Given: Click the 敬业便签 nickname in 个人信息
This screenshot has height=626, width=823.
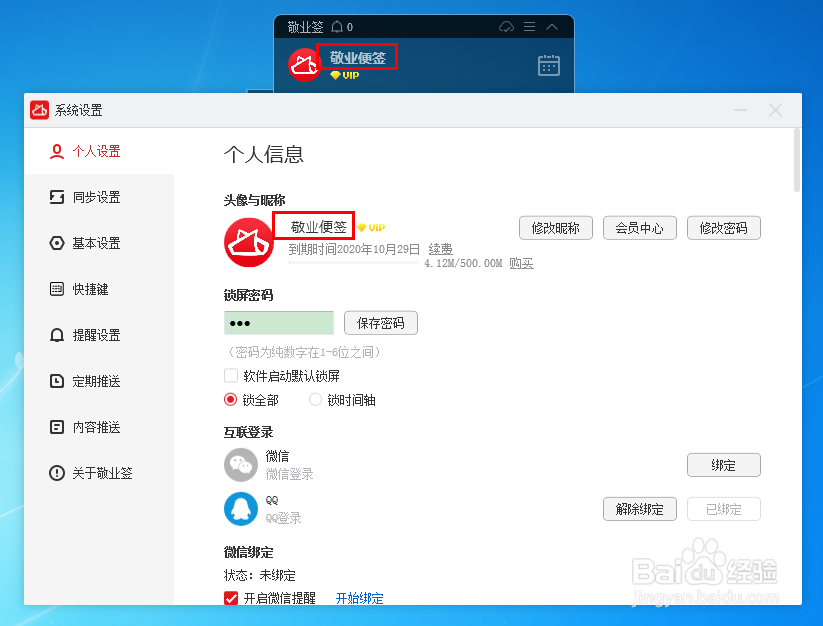Looking at the screenshot, I should [319, 227].
